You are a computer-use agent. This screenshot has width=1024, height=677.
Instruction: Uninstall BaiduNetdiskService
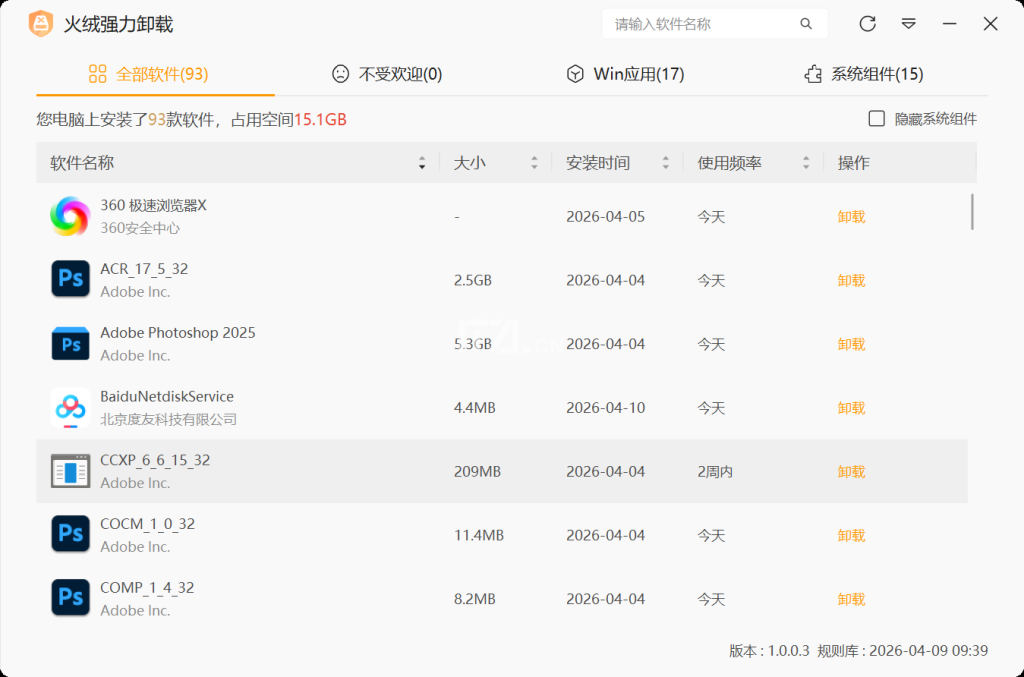pos(852,408)
